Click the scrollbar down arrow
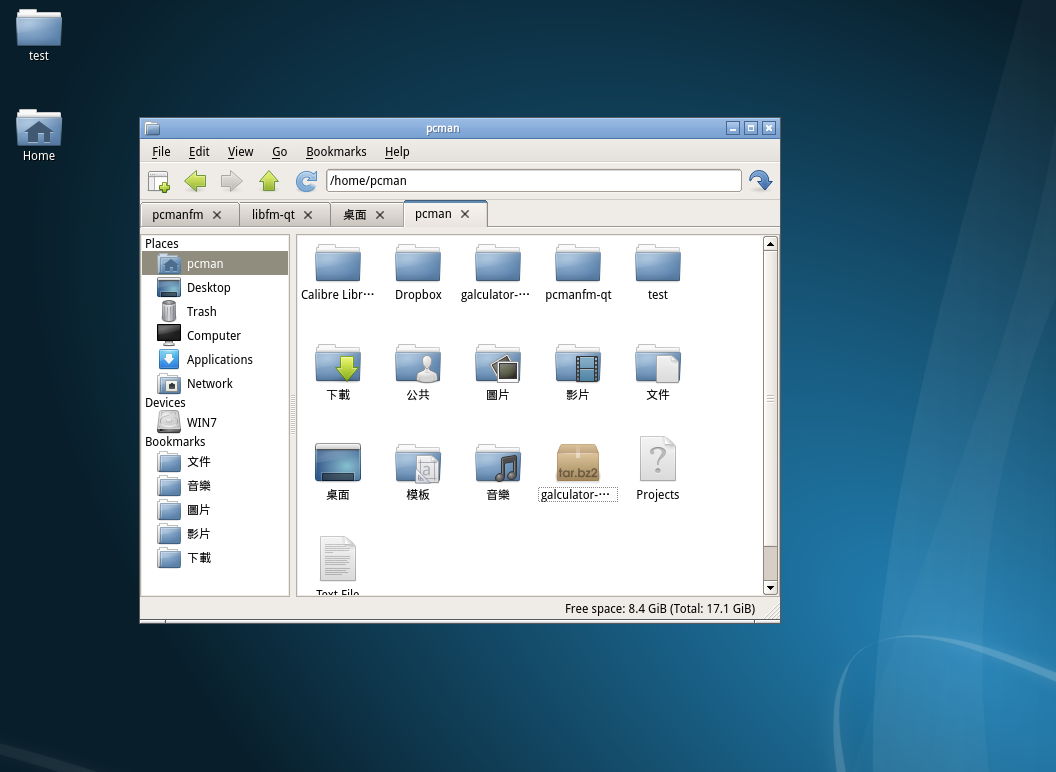This screenshot has width=1056, height=772. pos(770,587)
